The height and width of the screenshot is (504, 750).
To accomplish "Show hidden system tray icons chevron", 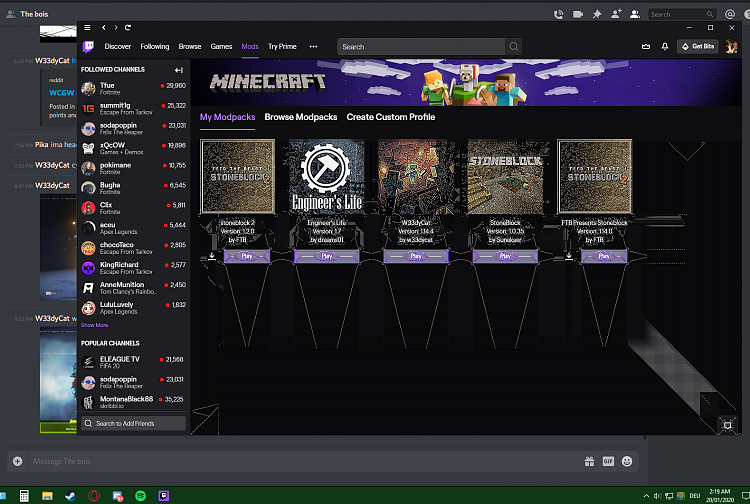I will pyautogui.click(x=646, y=496).
